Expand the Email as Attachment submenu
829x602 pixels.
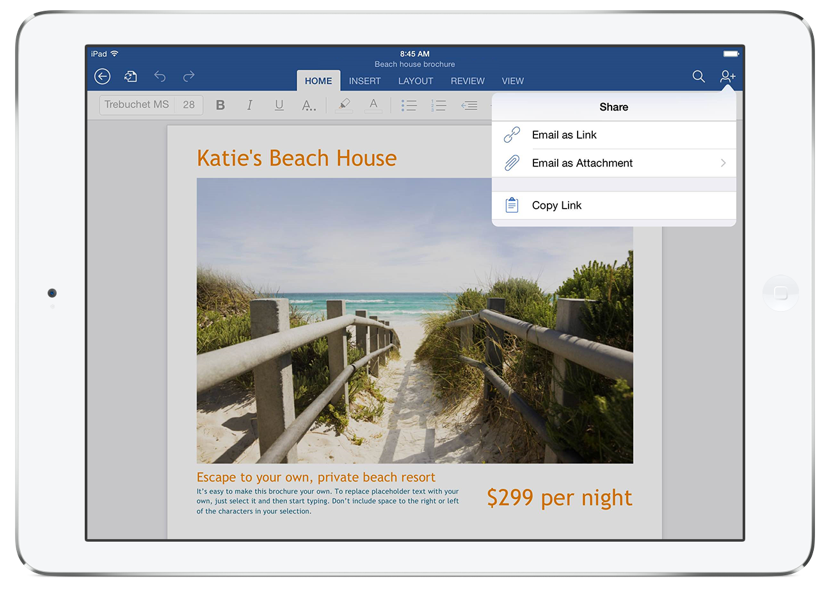click(x=723, y=163)
